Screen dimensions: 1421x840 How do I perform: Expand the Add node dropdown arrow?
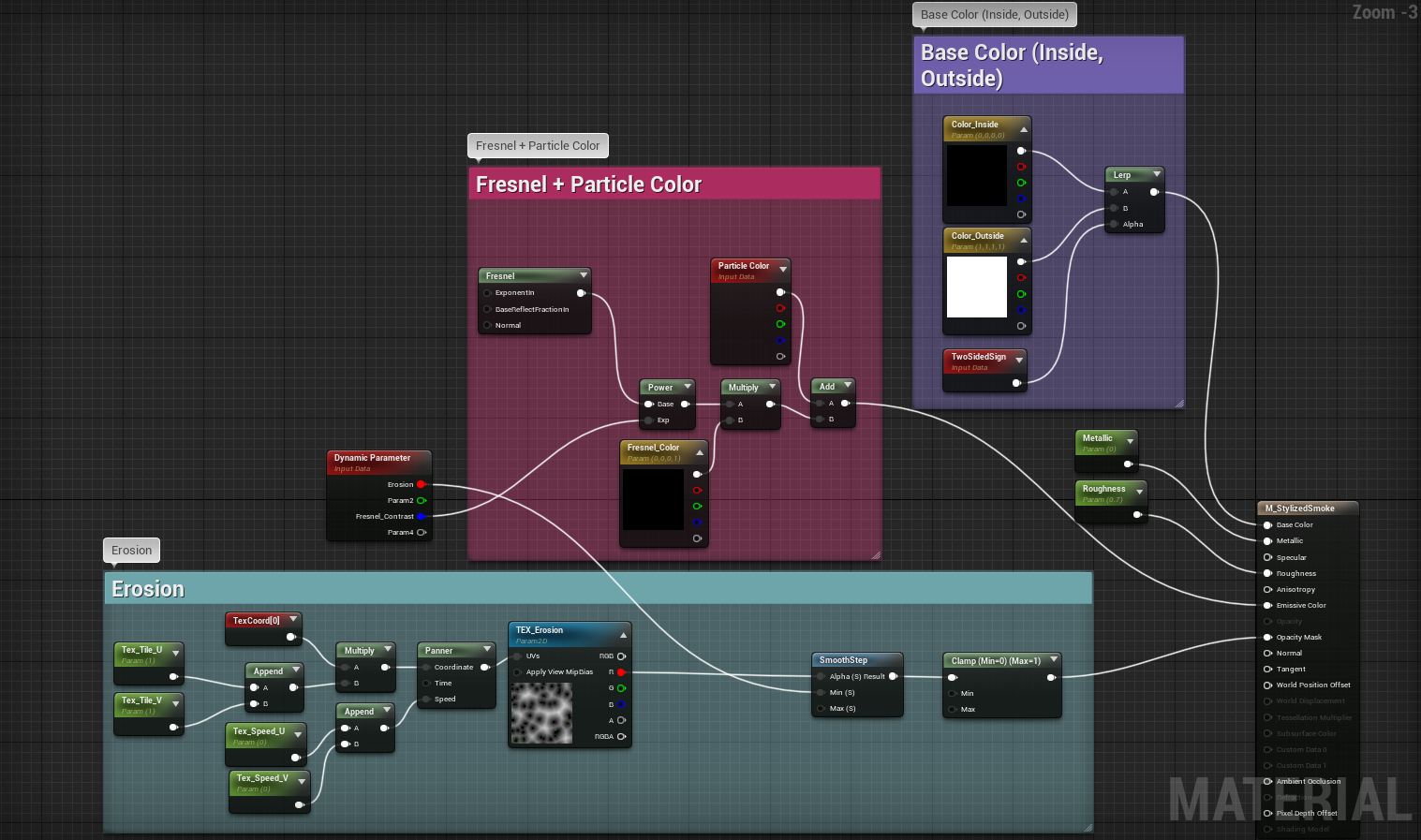click(848, 385)
